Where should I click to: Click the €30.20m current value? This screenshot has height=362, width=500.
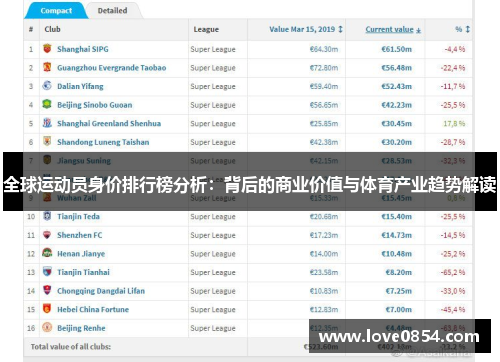pyautogui.click(x=396, y=142)
